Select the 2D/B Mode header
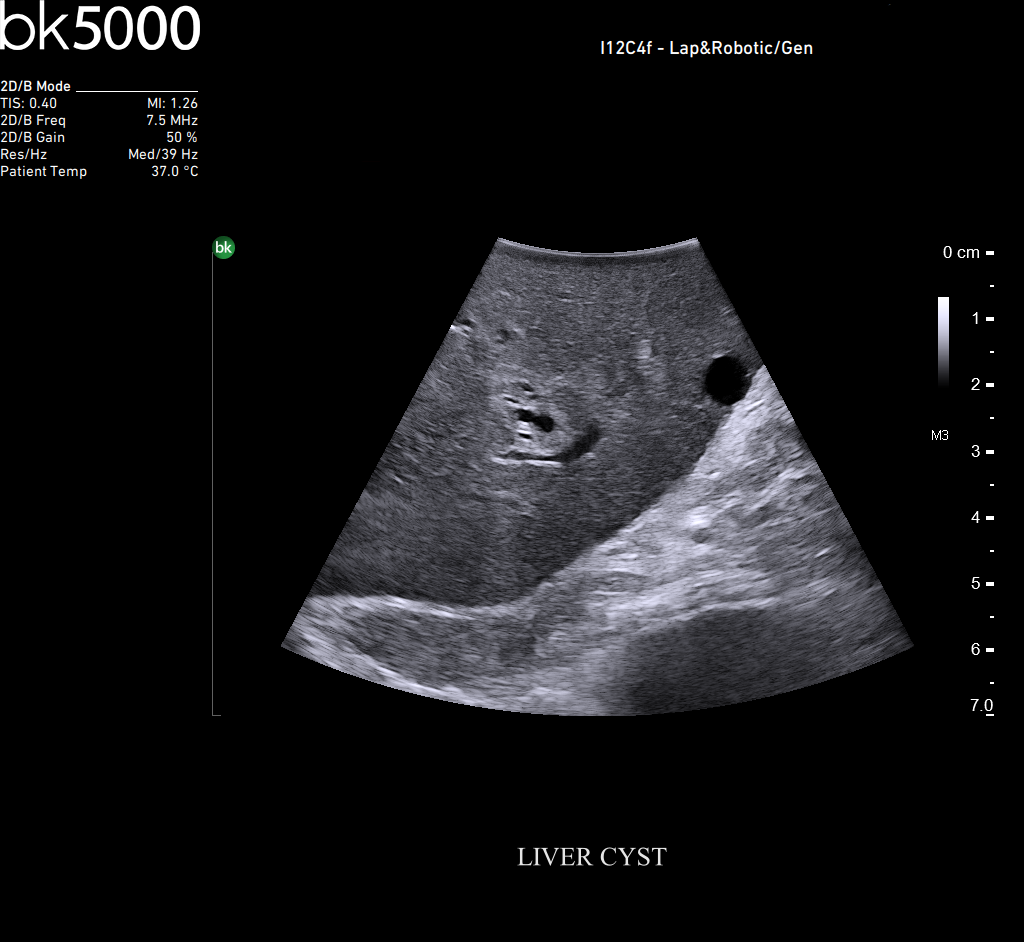Image resolution: width=1024 pixels, height=942 pixels. pyautogui.click(x=36, y=87)
